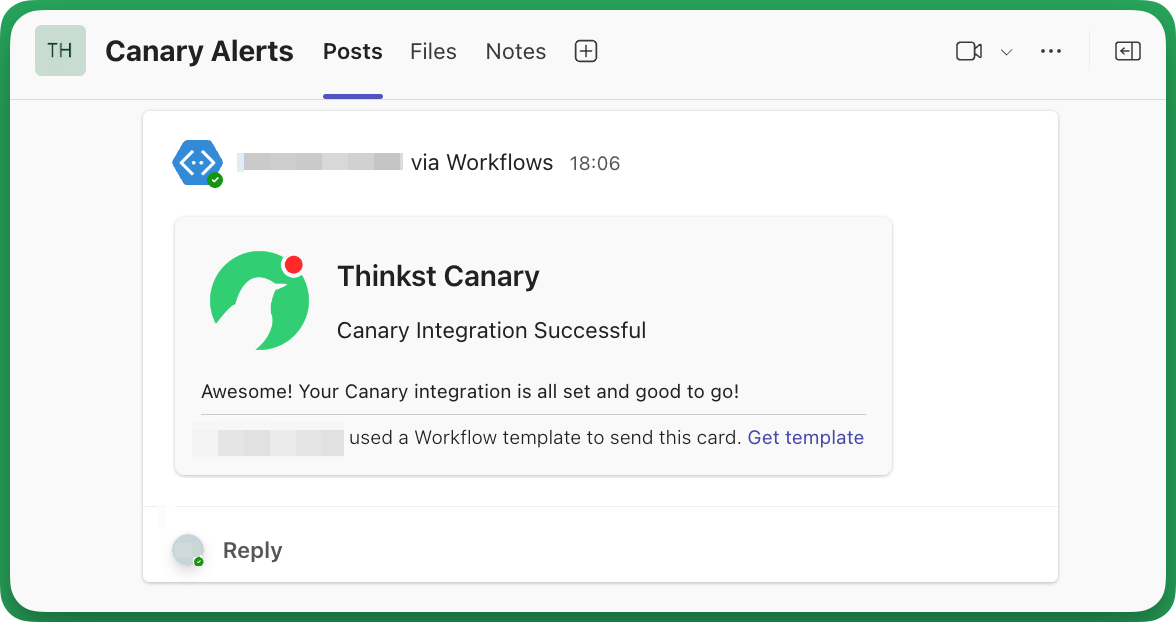Click the user avatar beside Reply
The image size is (1176, 622).
pos(188,550)
